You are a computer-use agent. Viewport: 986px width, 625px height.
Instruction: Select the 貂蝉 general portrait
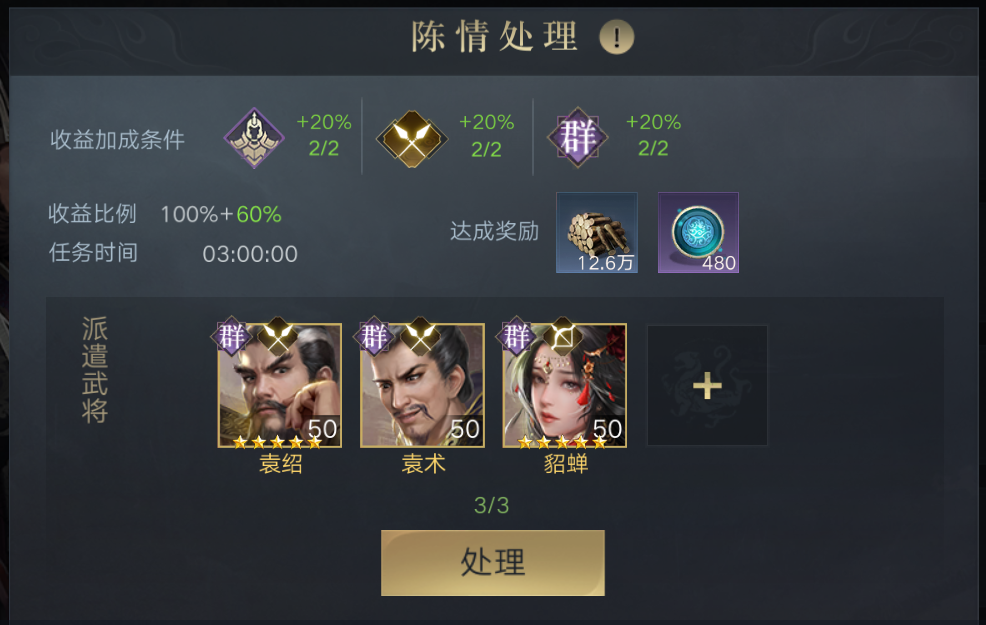pyautogui.click(x=565, y=385)
